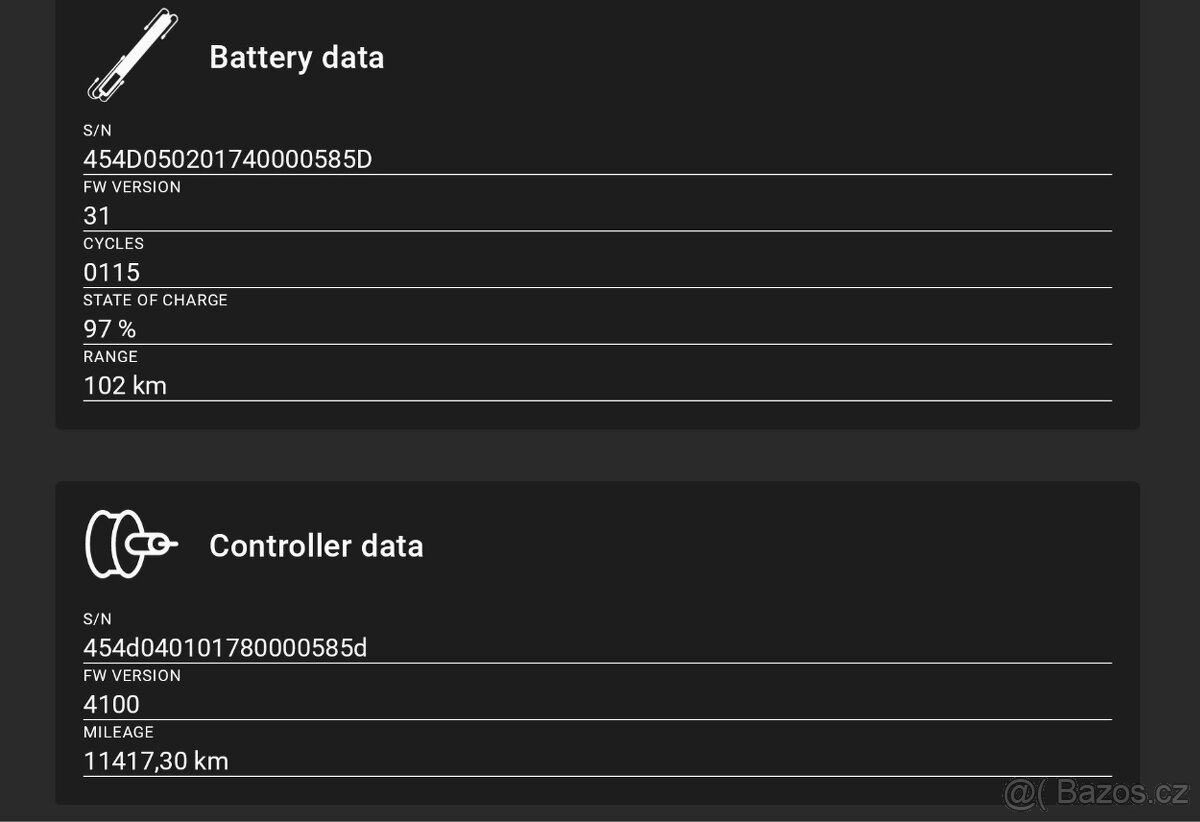Click the battery FW version value 31
Image resolution: width=1200 pixels, height=822 pixels.
(97, 216)
